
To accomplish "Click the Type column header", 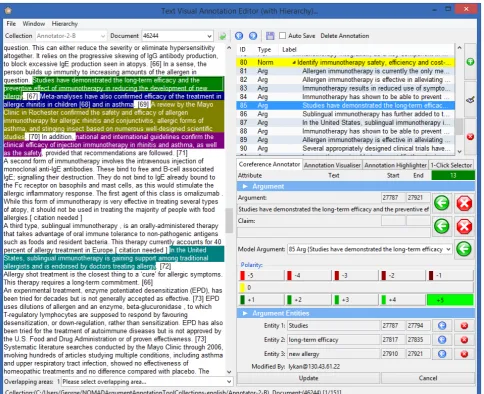I will (264, 49).
